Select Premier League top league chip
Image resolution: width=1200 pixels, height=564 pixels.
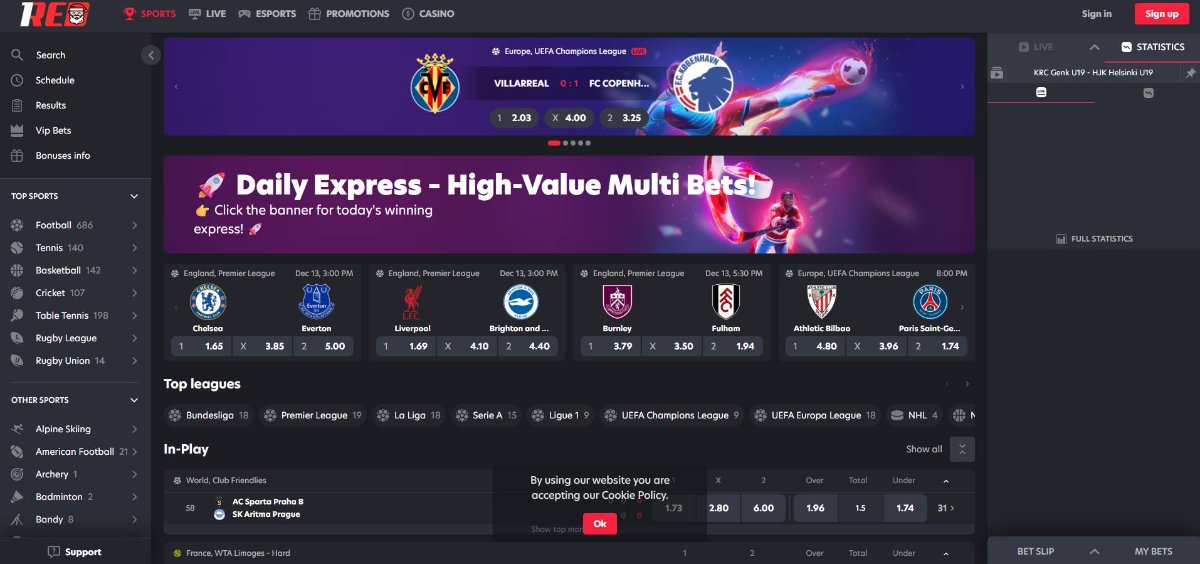pyautogui.click(x=312, y=415)
